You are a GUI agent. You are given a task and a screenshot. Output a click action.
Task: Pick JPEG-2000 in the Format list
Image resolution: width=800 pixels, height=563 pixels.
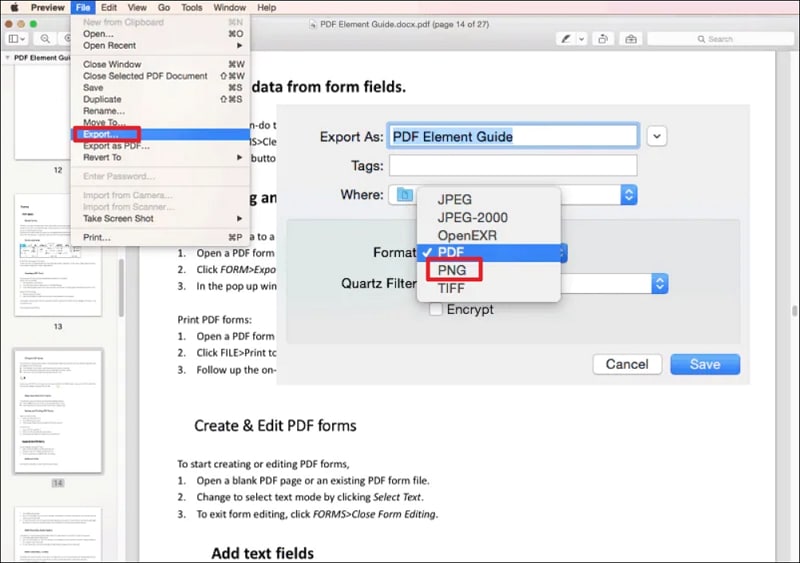(488, 217)
